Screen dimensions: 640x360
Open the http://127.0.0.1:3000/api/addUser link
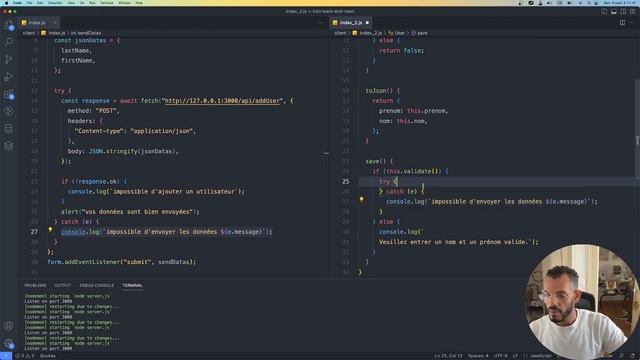pos(222,101)
